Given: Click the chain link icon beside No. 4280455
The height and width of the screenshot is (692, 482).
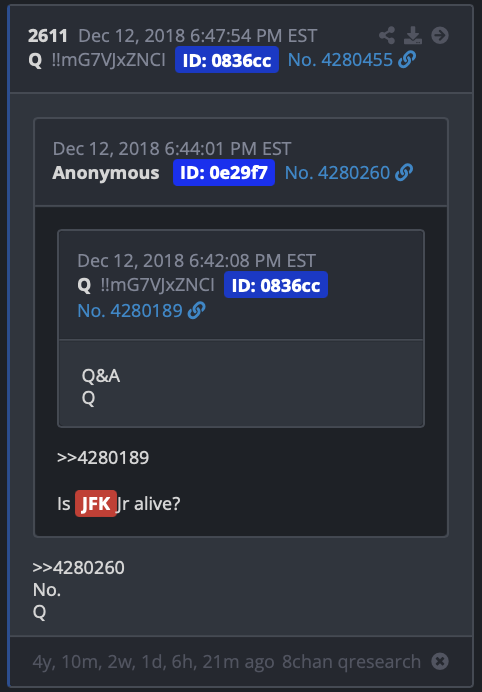Looking at the screenshot, I should click(x=407, y=60).
